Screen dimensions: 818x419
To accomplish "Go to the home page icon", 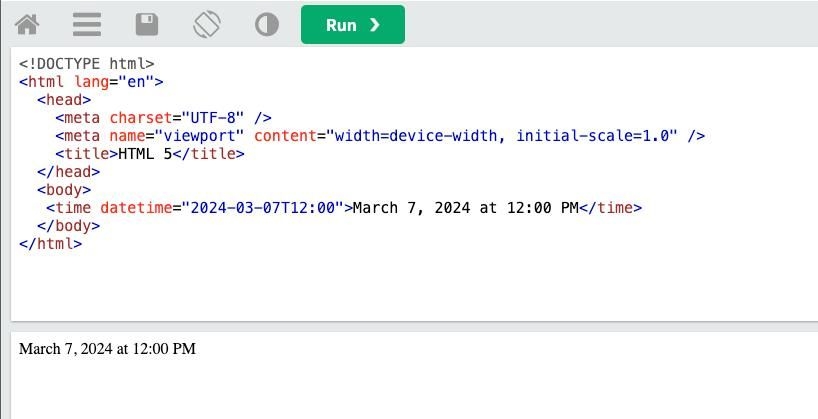I will pos(27,25).
